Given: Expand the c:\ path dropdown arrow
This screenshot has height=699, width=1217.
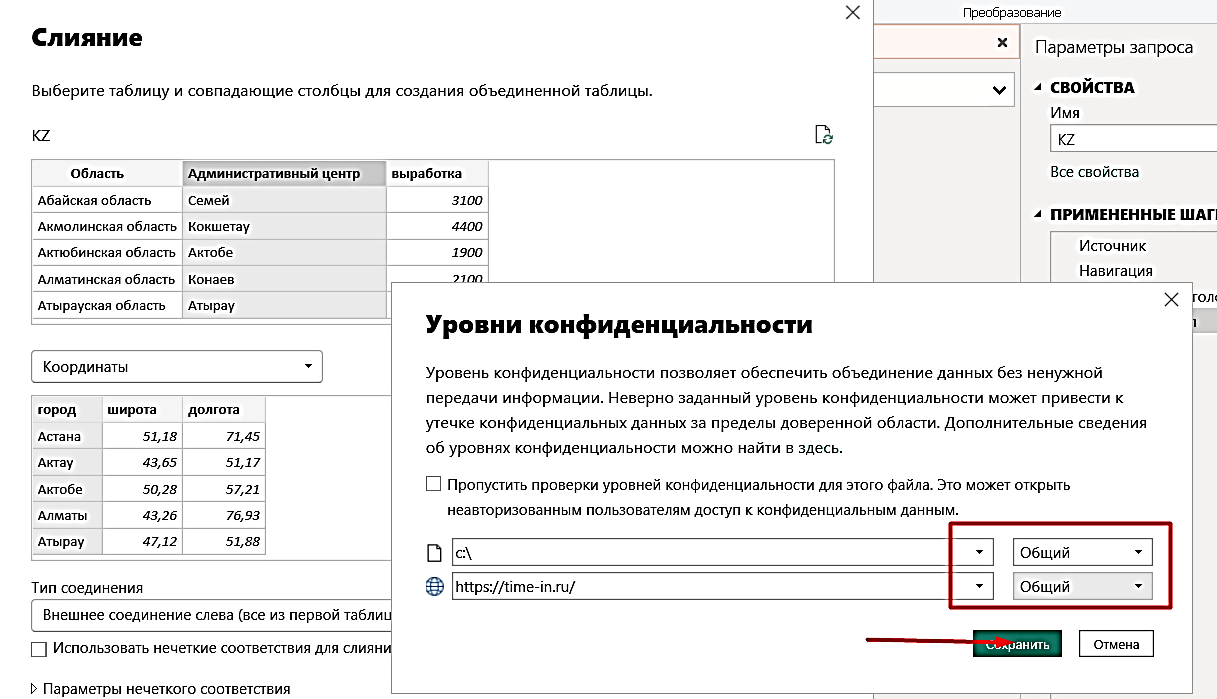Looking at the screenshot, I should click(979, 552).
